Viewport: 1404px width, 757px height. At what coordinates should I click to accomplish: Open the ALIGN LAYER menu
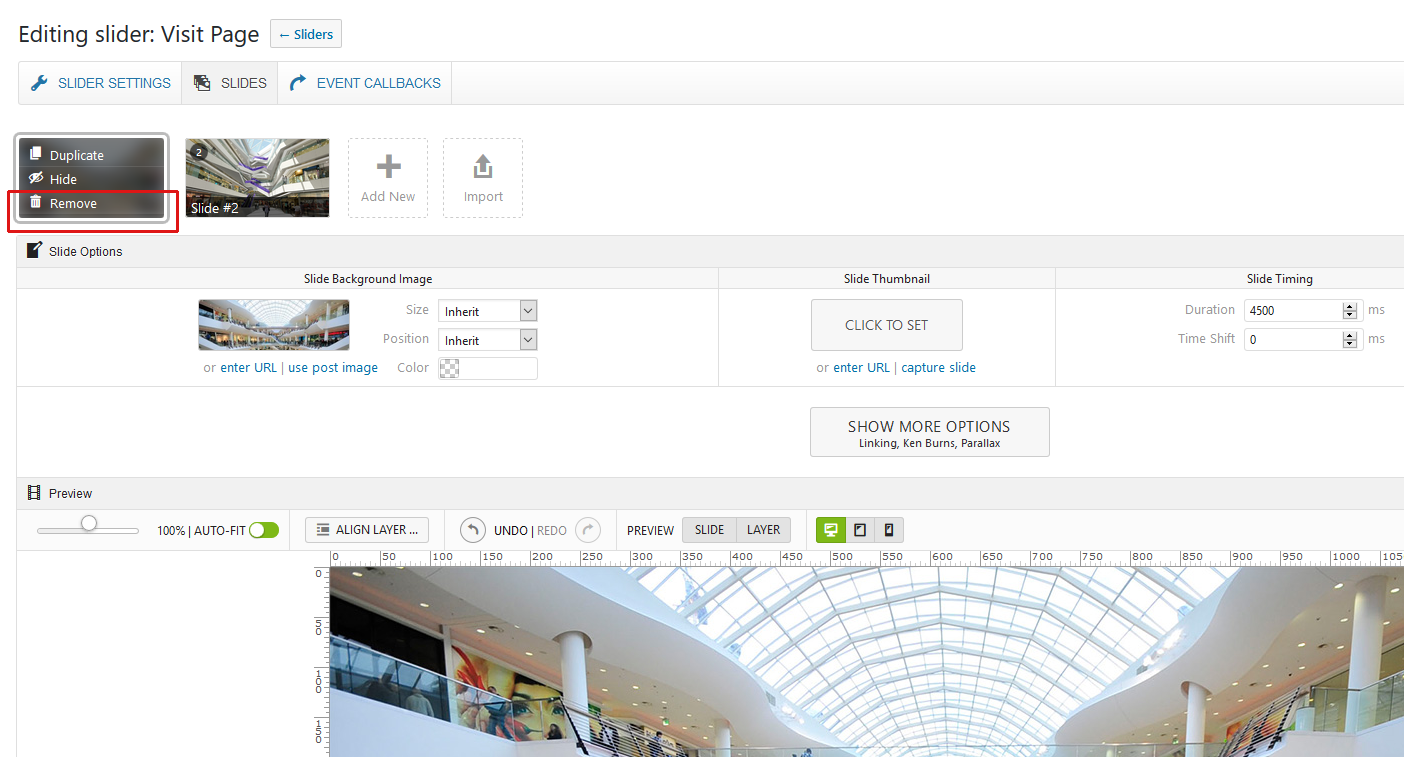(x=367, y=530)
